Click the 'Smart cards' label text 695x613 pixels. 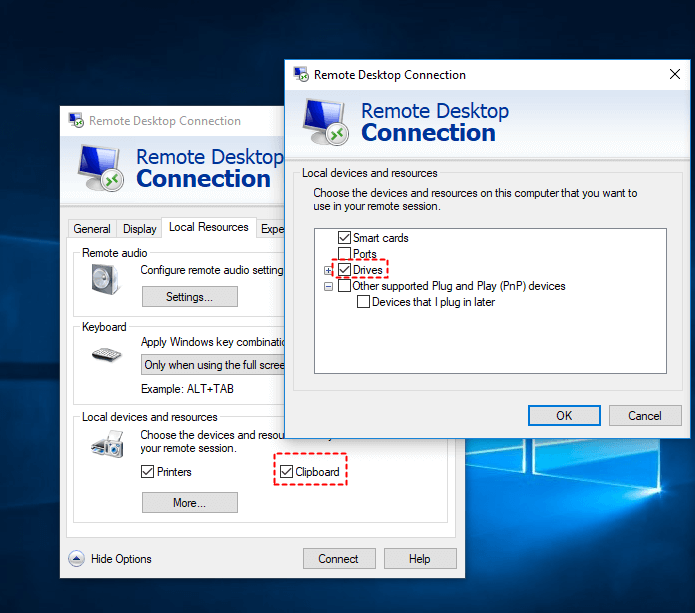pos(381,238)
